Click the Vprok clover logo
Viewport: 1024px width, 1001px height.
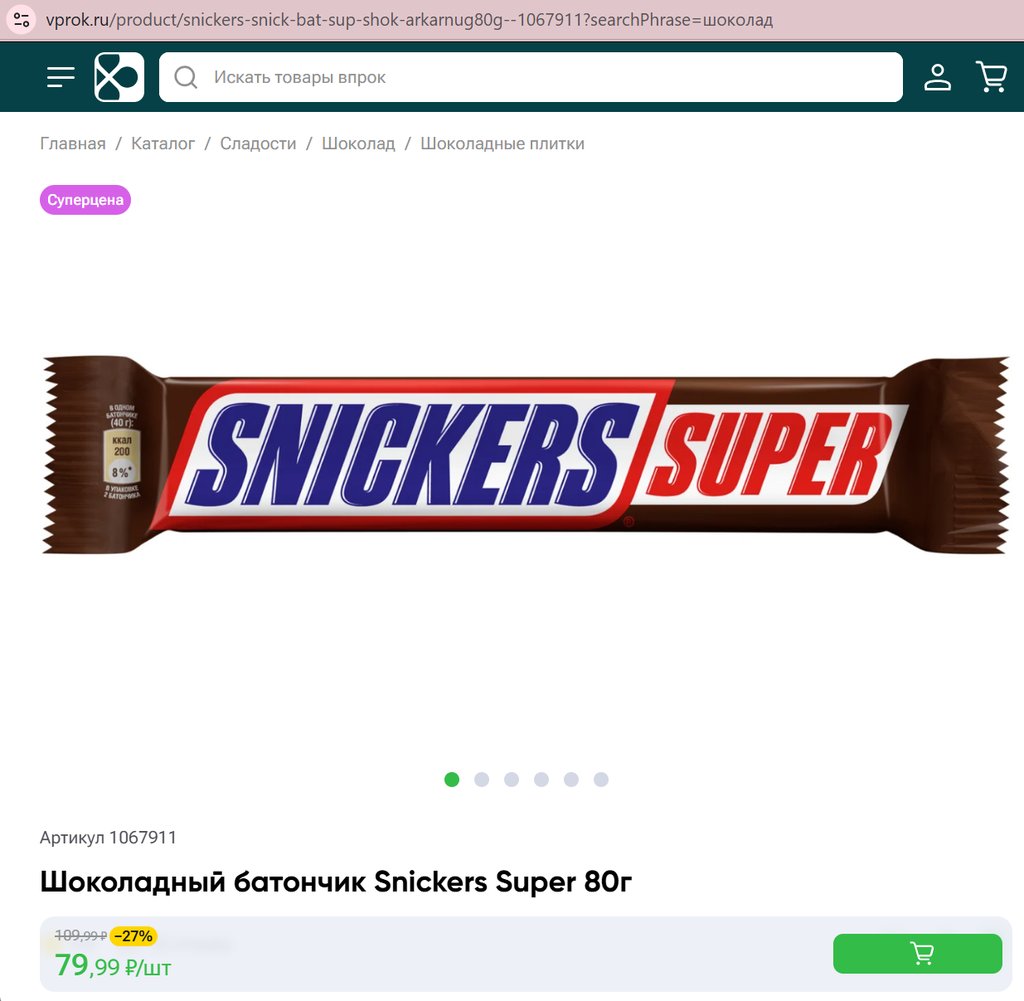tap(119, 77)
